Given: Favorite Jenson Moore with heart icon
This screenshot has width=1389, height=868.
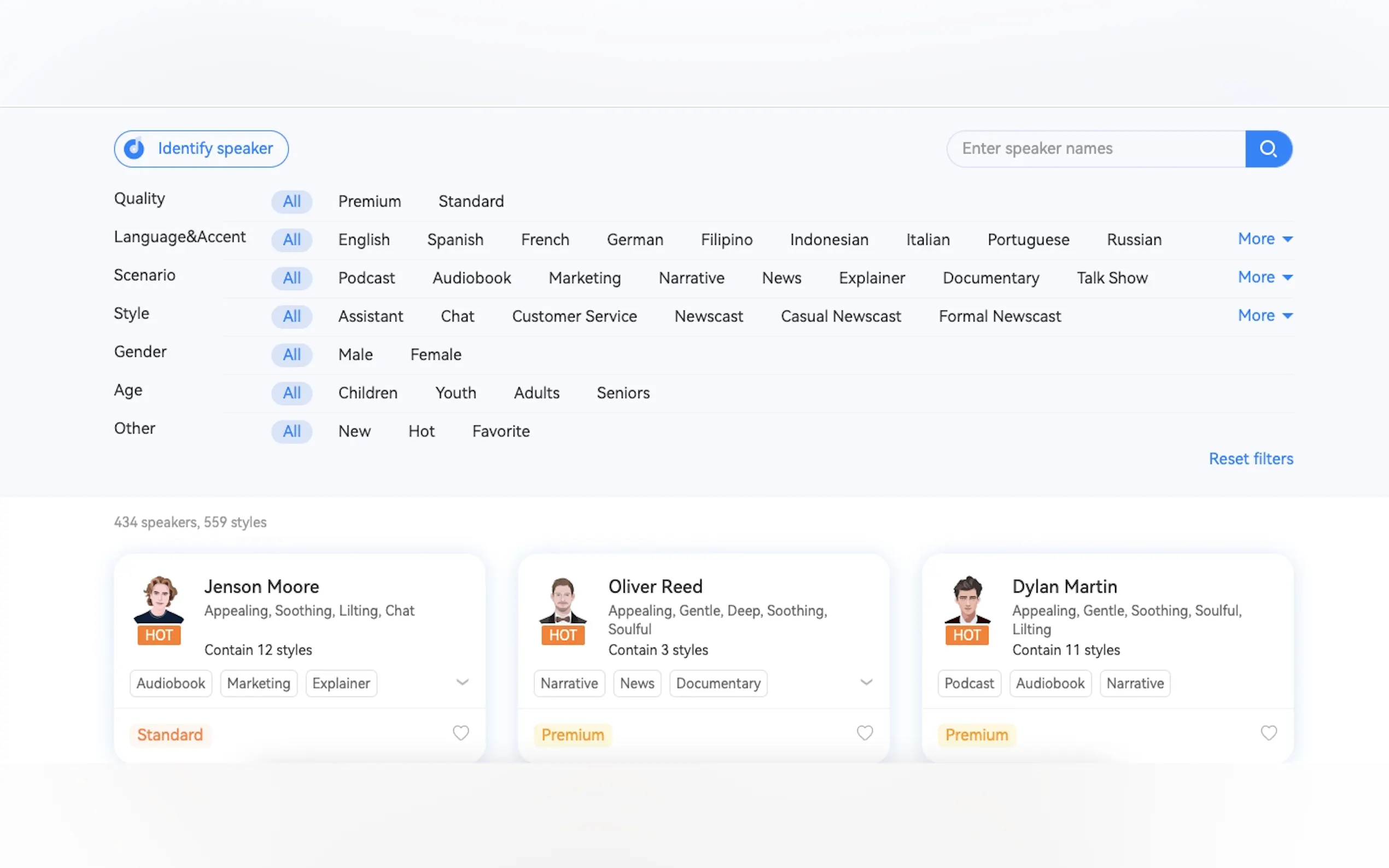Looking at the screenshot, I should click(x=460, y=732).
